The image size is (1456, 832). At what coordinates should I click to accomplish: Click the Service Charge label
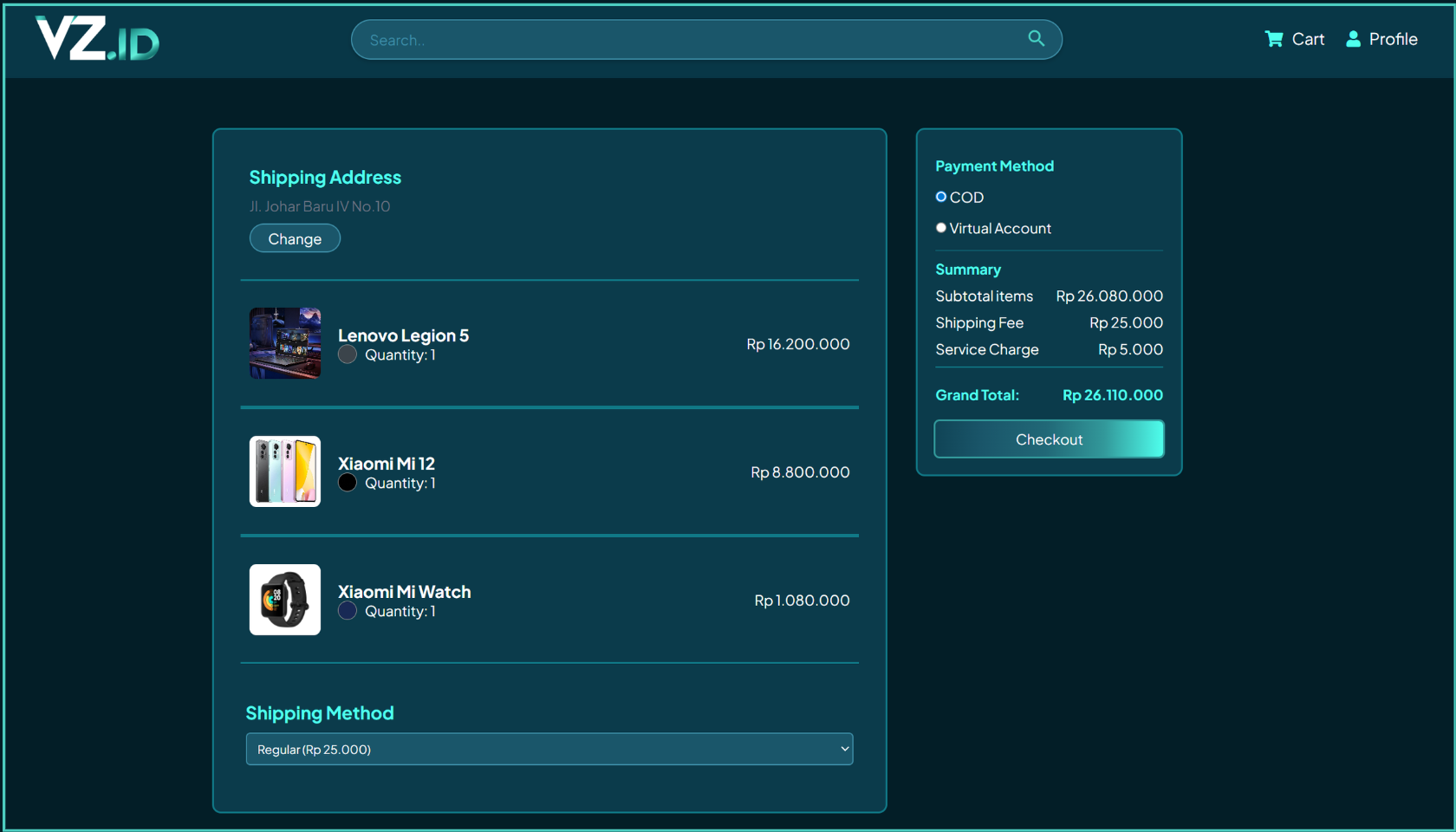click(987, 350)
